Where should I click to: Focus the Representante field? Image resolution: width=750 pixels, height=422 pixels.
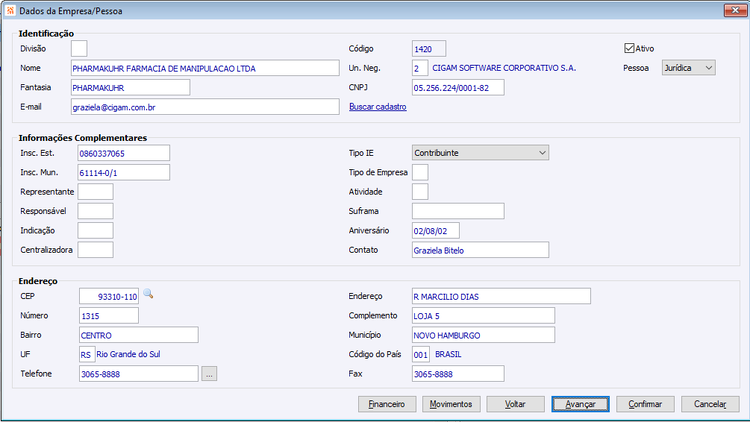click(x=95, y=192)
